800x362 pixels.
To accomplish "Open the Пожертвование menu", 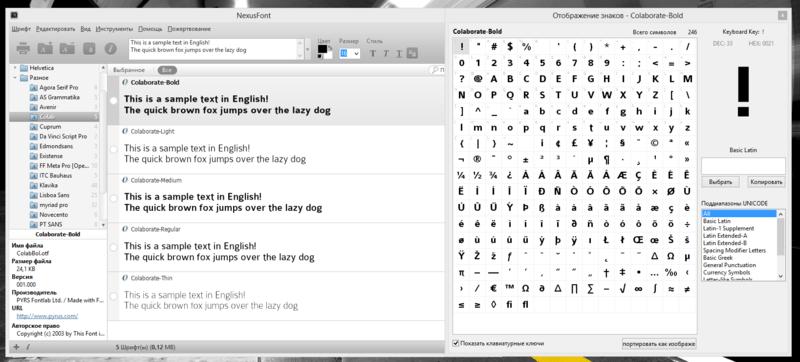I will (x=189, y=29).
